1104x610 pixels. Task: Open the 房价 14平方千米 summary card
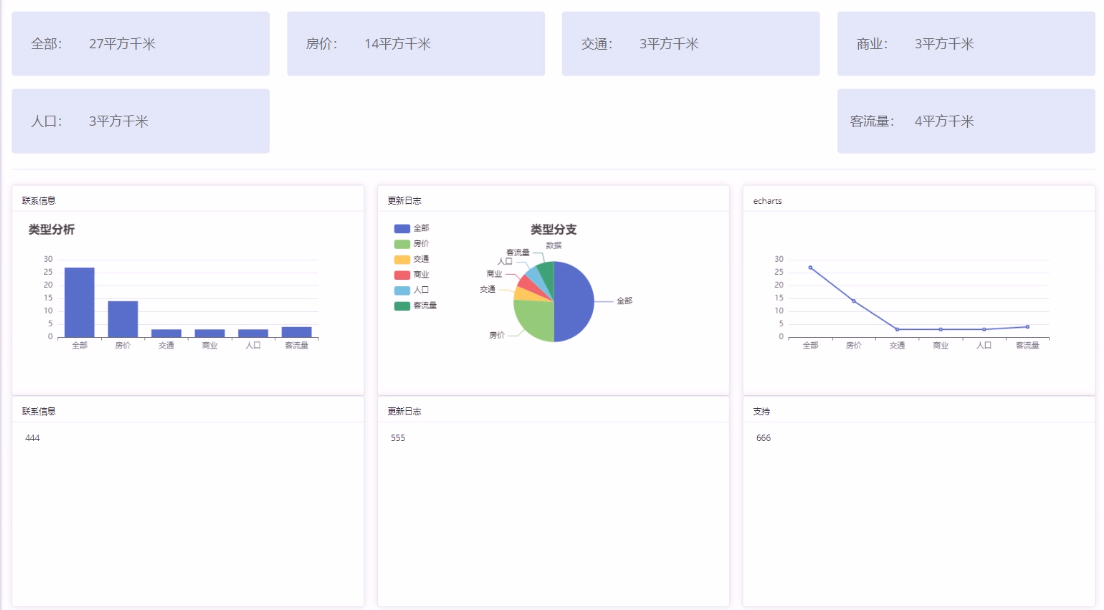pos(415,44)
